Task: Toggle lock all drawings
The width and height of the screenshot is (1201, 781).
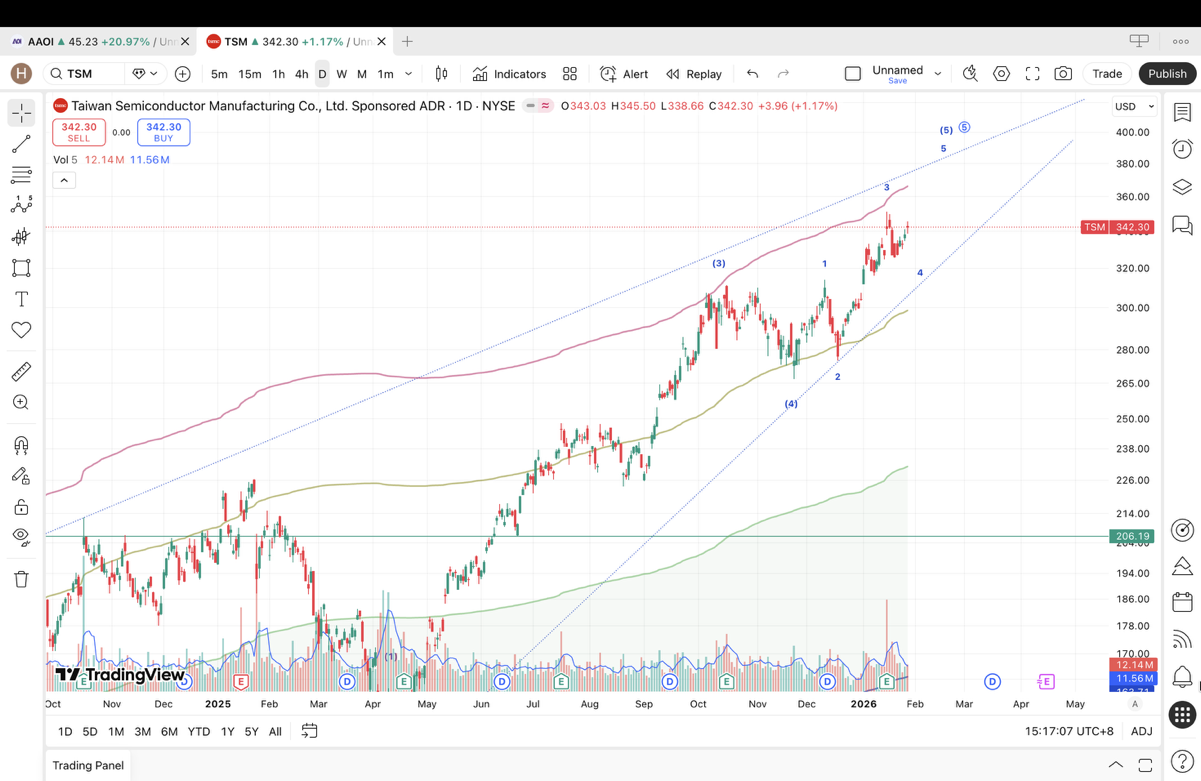Action: 21,507
